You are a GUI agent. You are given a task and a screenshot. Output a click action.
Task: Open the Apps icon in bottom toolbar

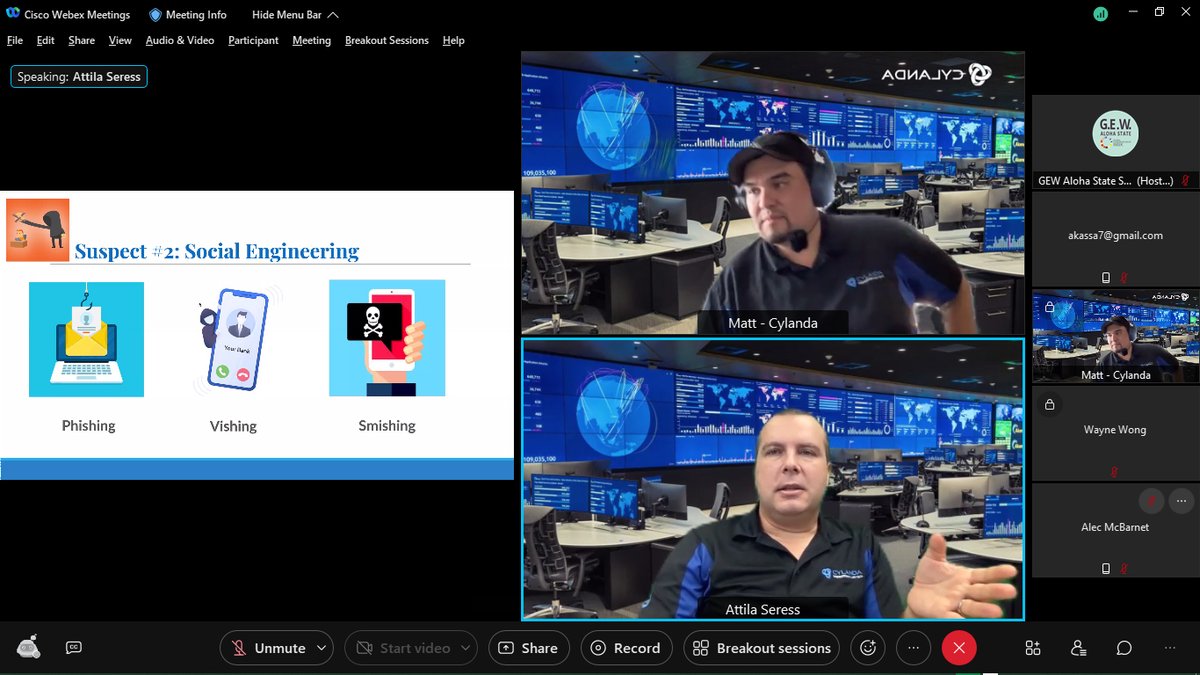1033,648
